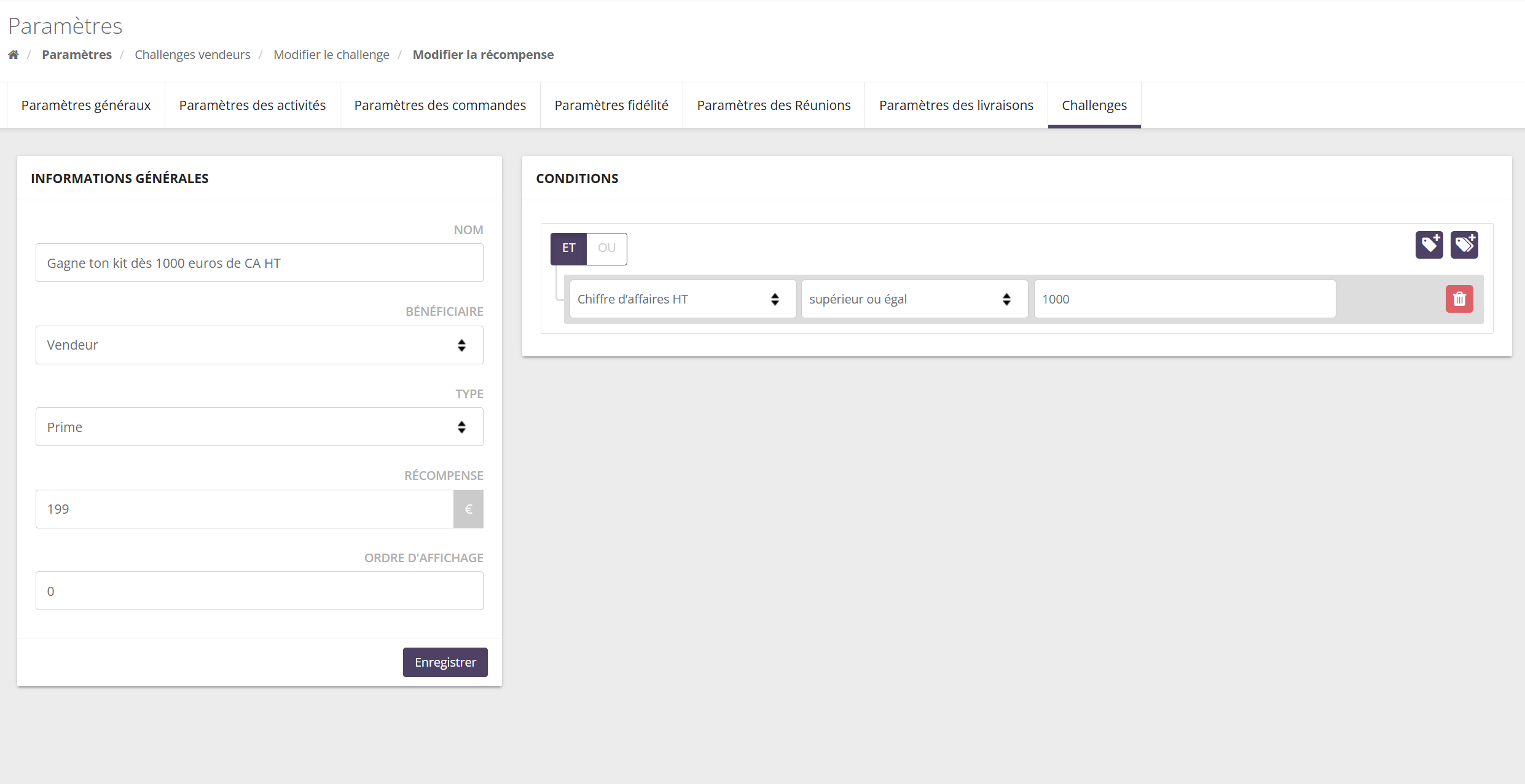
Task: Select the ET logical operator
Action: [x=569, y=248]
